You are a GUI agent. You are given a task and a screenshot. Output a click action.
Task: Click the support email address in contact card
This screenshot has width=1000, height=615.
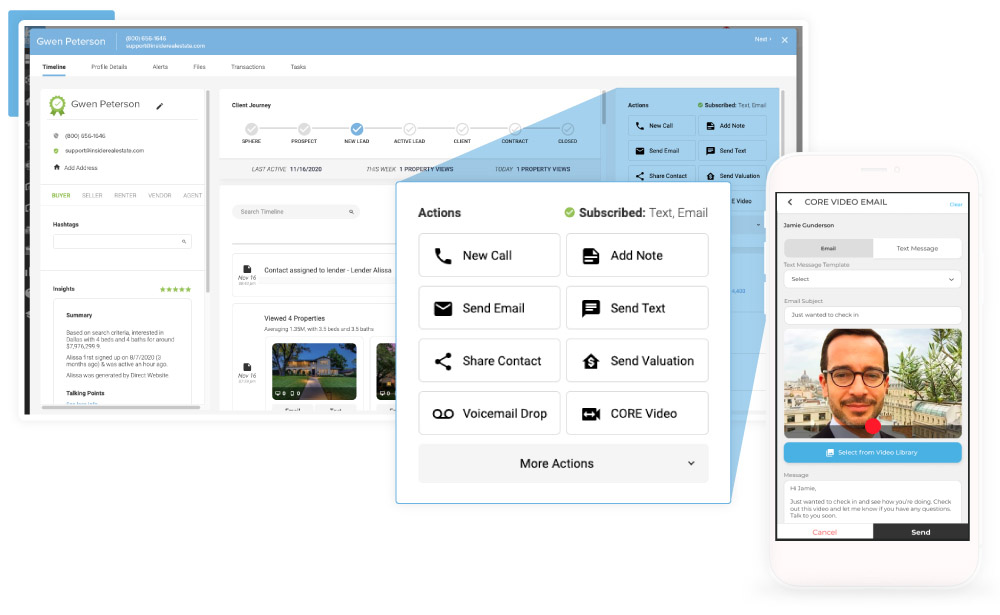click(105, 151)
